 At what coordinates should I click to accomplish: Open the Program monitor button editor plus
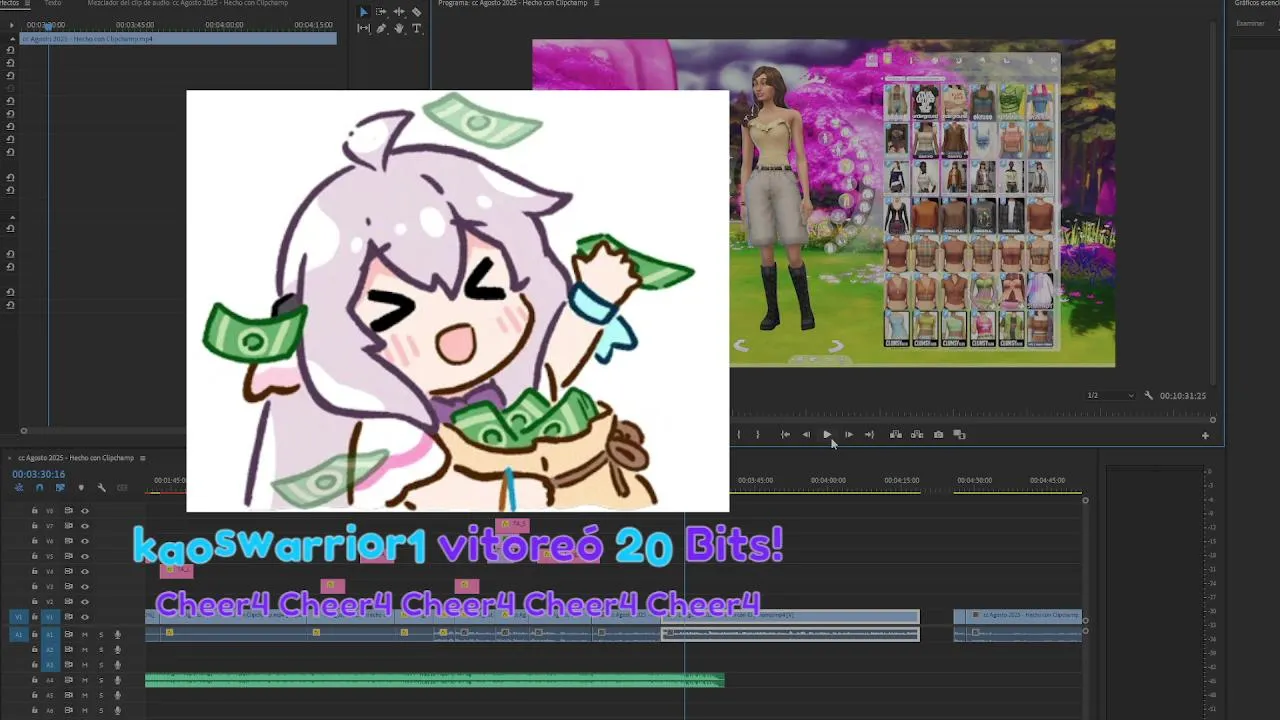1205,435
